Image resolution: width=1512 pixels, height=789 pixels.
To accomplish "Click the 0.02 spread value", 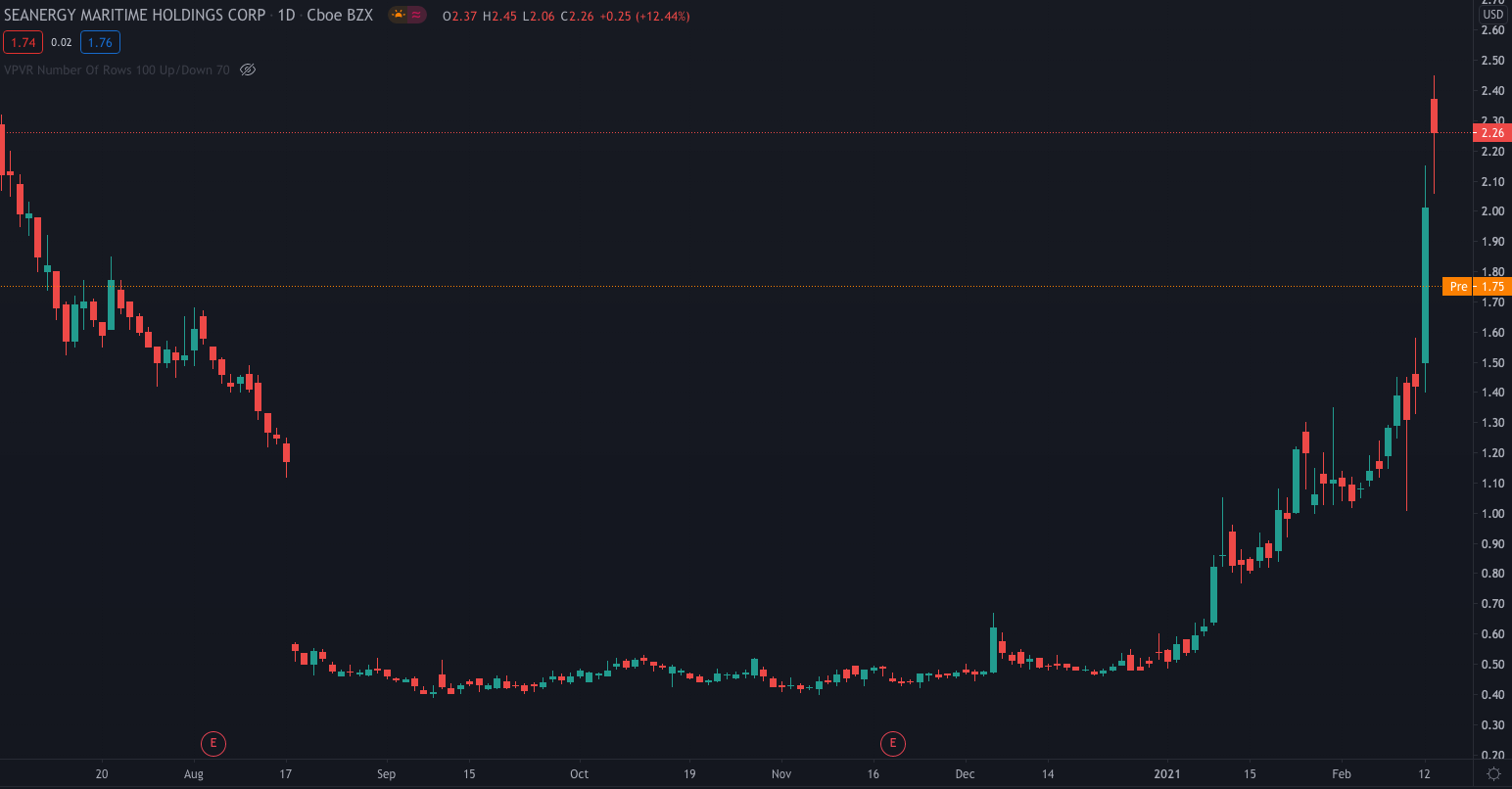I will point(61,42).
